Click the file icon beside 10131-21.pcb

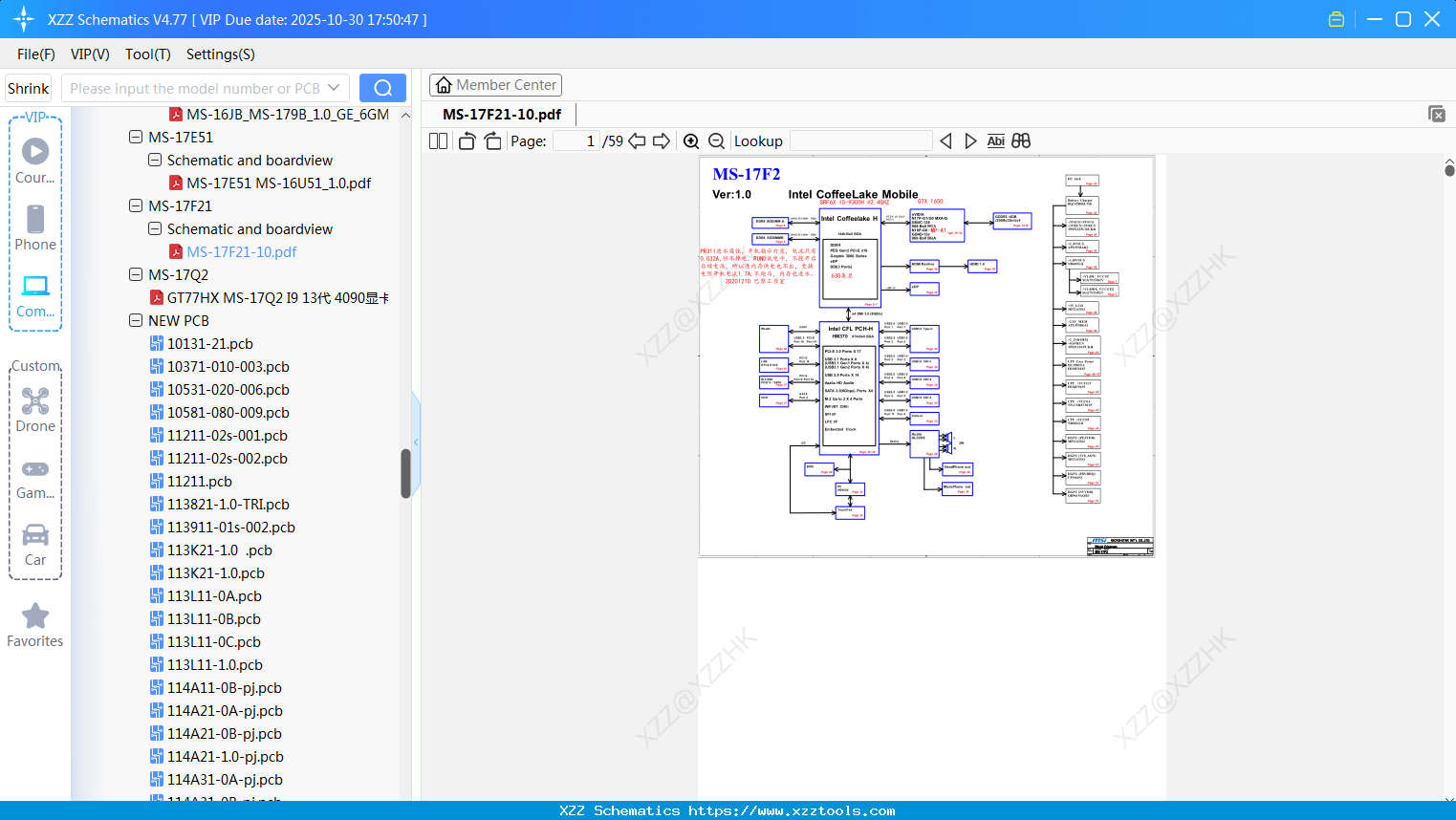point(157,343)
